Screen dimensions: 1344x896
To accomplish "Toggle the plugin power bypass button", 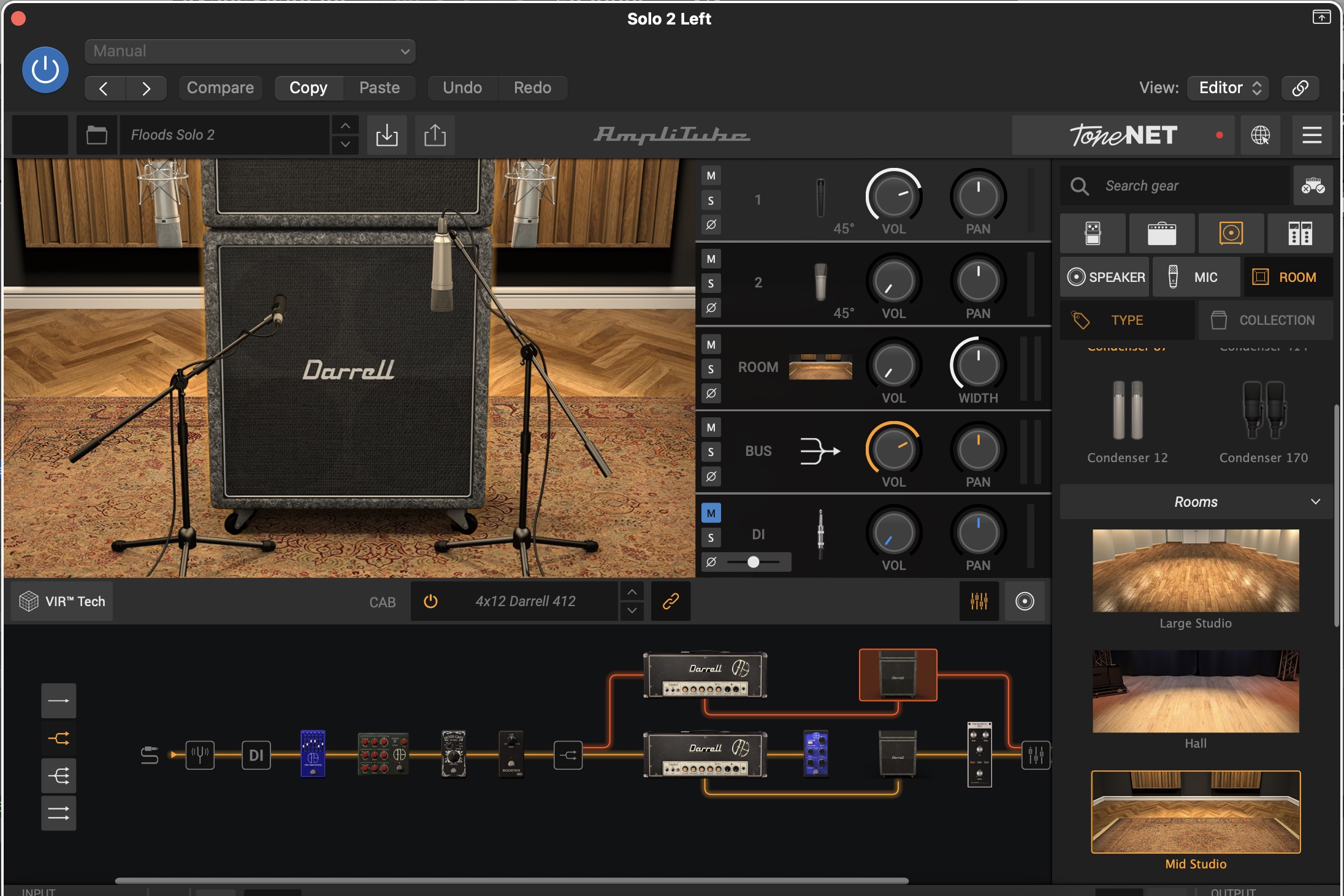I will coord(45,70).
